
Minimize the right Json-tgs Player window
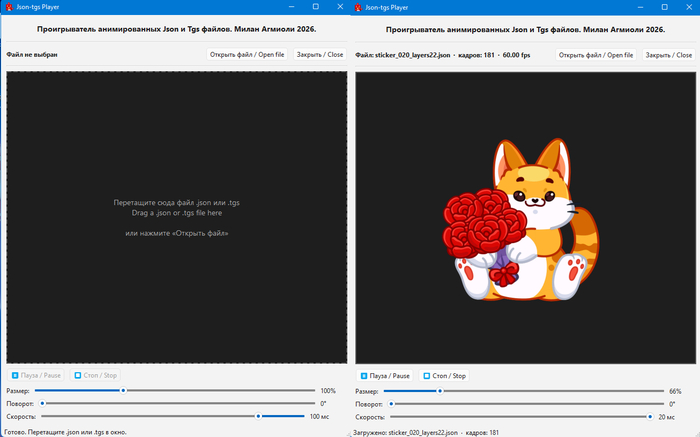(640, 7)
